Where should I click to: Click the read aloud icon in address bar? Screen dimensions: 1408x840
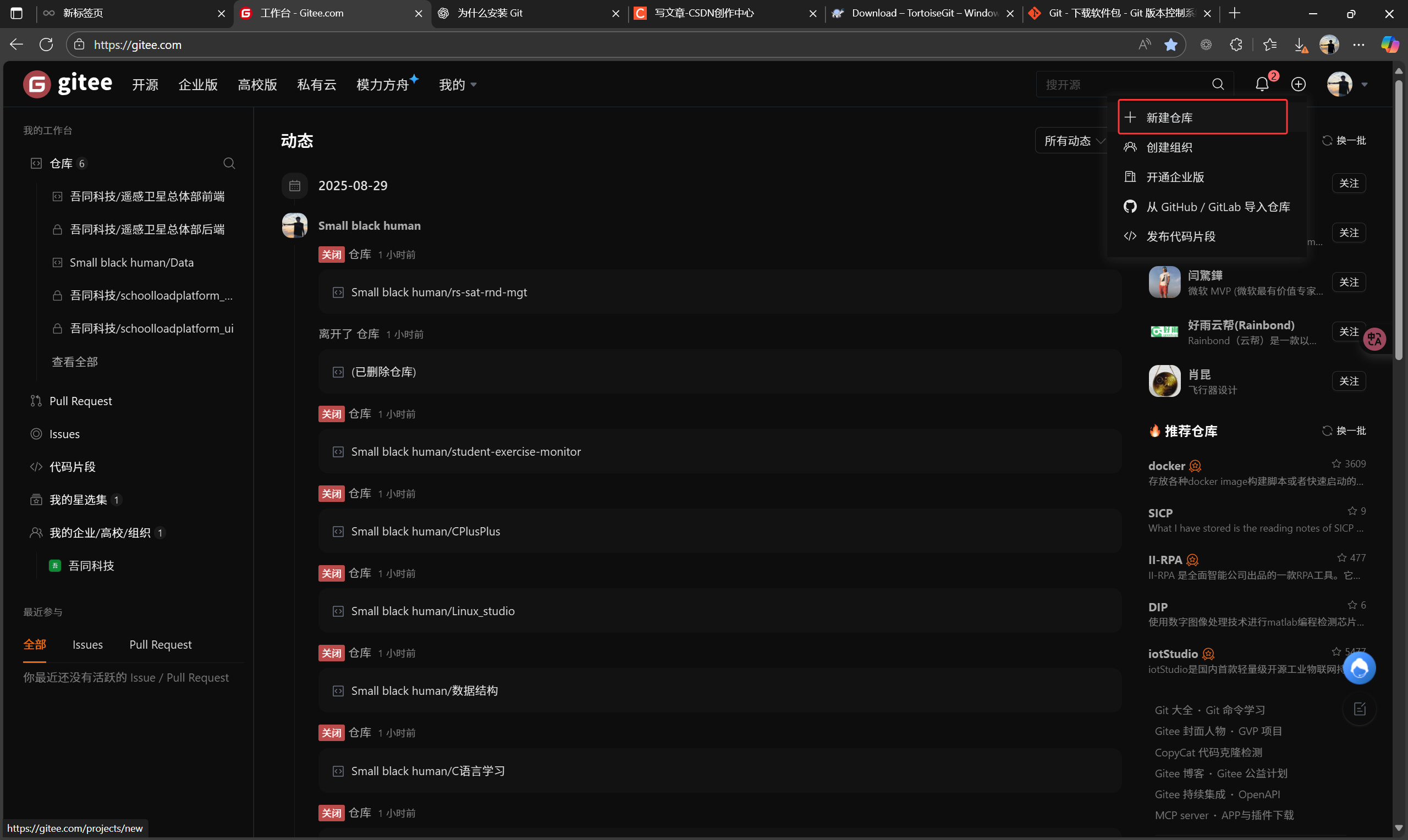[1145, 45]
